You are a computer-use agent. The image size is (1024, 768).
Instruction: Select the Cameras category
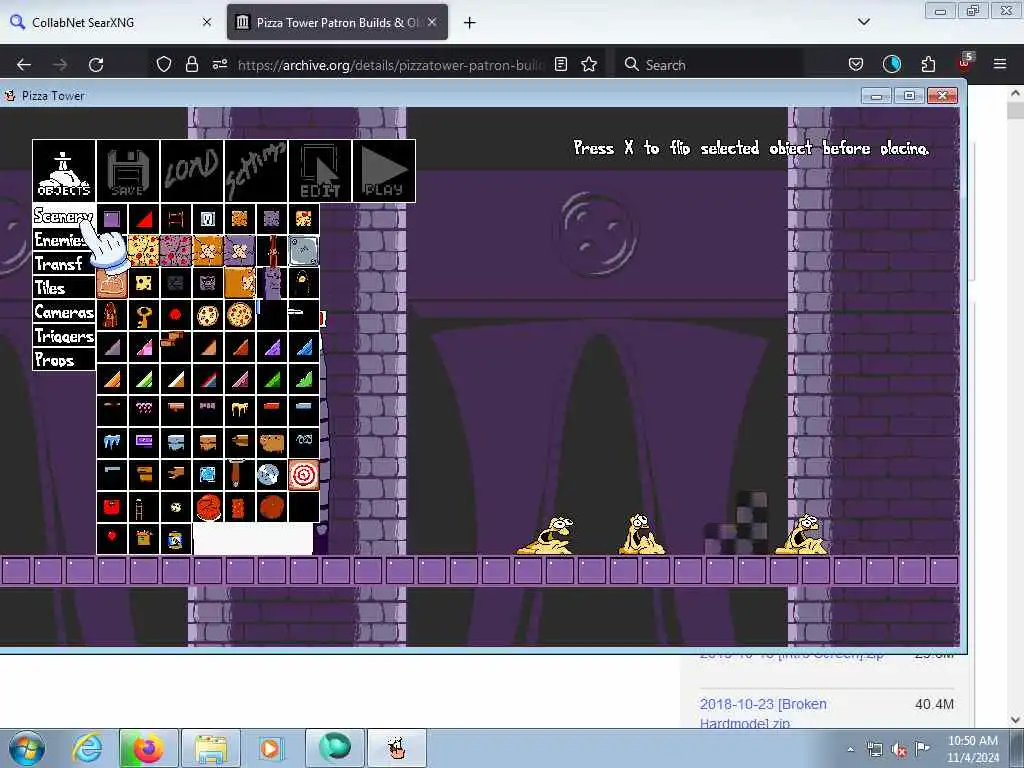coord(64,312)
